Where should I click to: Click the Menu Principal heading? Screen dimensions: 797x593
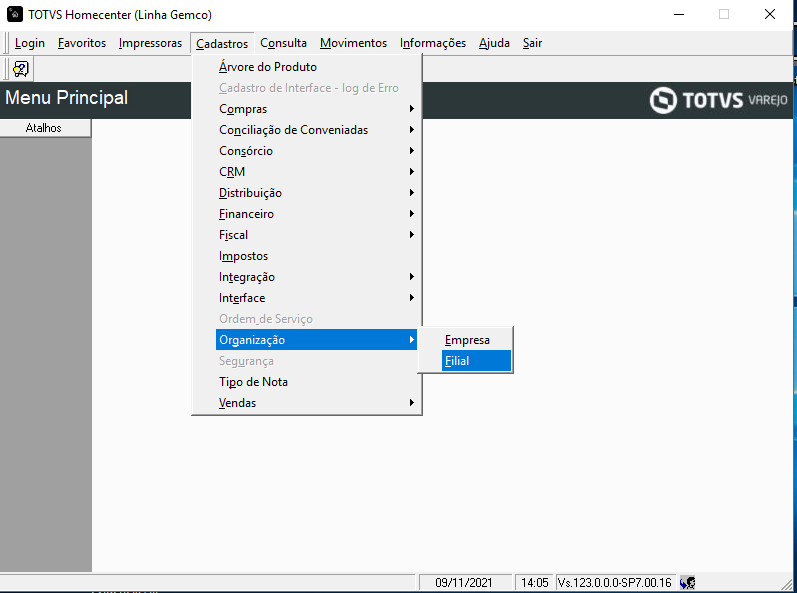click(67, 98)
